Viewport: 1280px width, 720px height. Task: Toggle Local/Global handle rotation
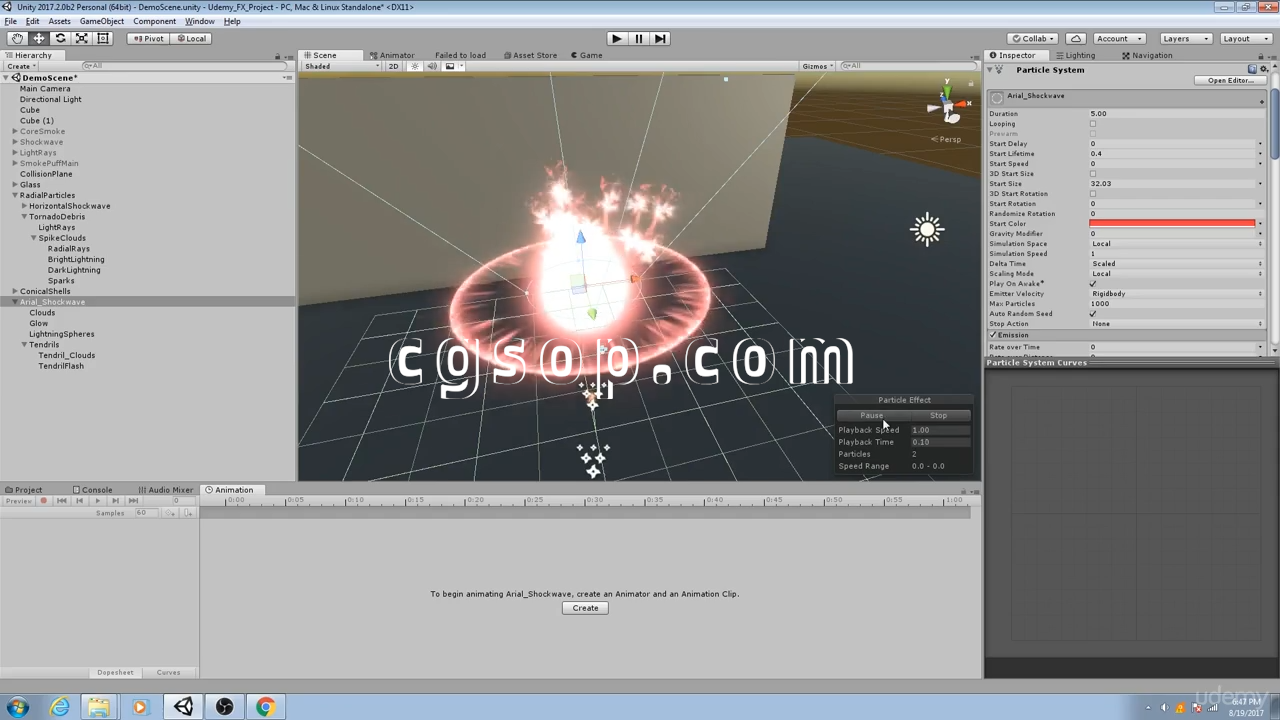pos(190,38)
